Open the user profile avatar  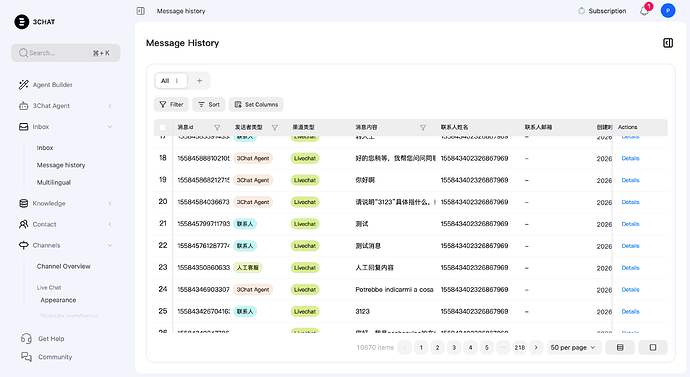pyautogui.click(x=668, y=11)
